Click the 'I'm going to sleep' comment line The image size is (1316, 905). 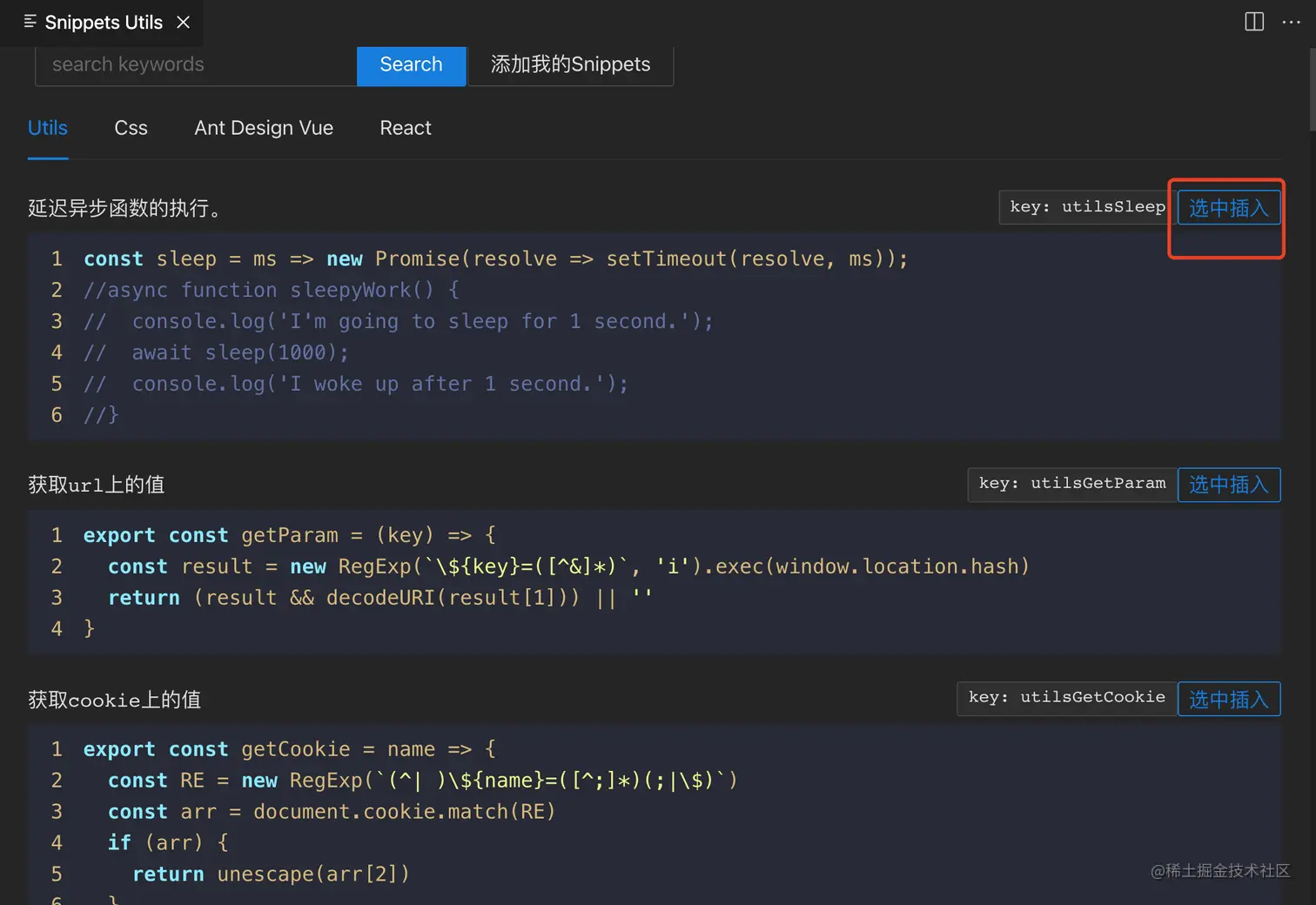tap(399, 322)
